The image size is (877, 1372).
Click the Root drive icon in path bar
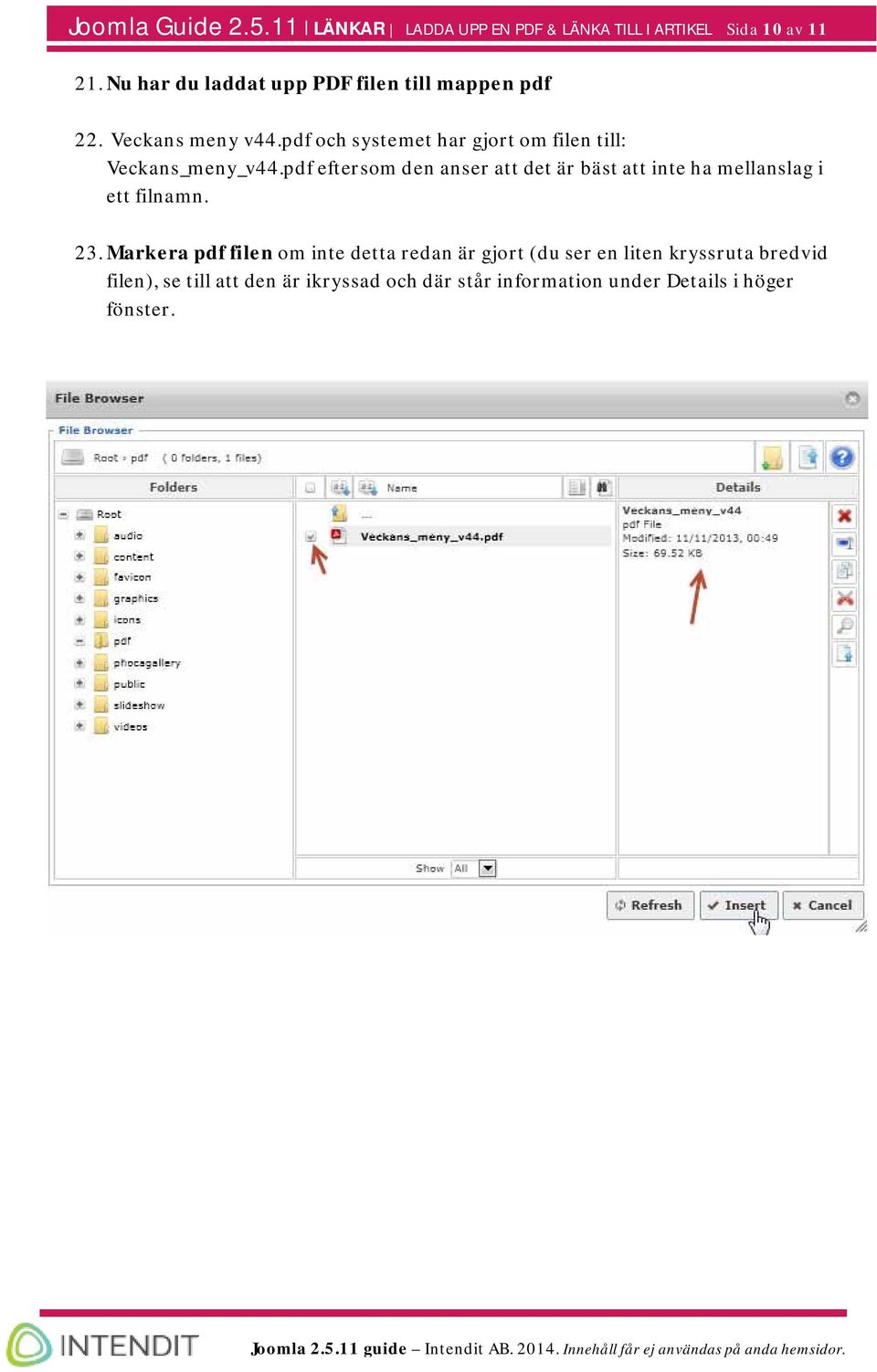tap(72, 458)
